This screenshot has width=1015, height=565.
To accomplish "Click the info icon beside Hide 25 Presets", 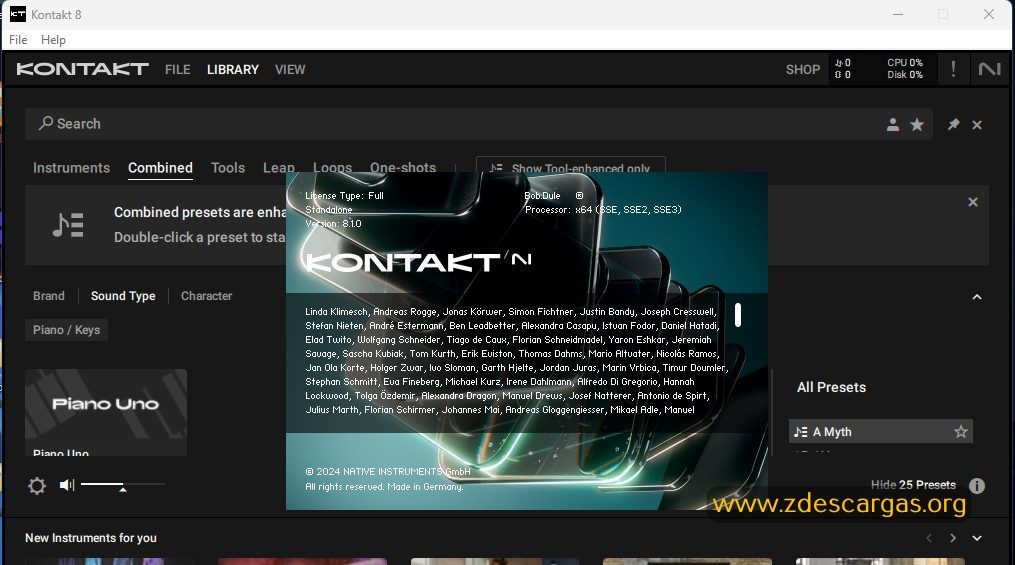I will point(977,485).
